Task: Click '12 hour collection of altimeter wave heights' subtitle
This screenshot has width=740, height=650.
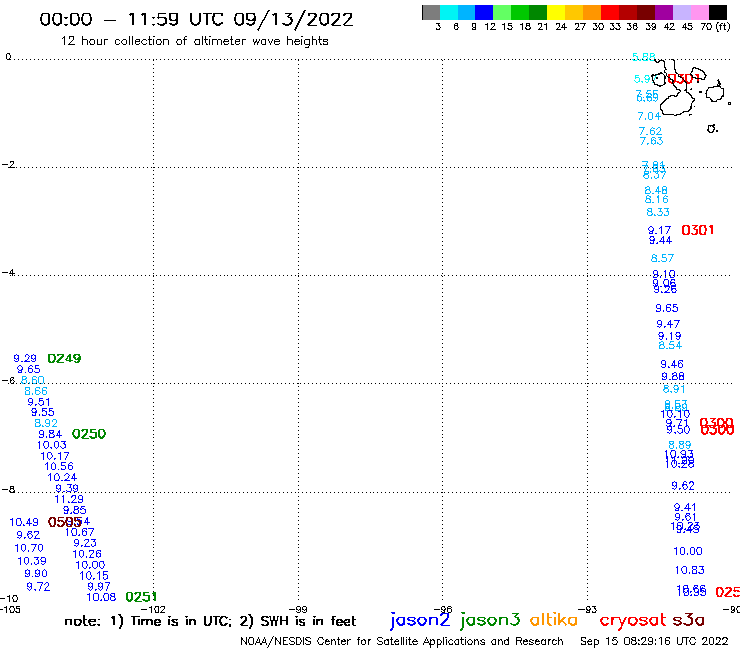Action: pyautogui.click(x=194, y=41)
